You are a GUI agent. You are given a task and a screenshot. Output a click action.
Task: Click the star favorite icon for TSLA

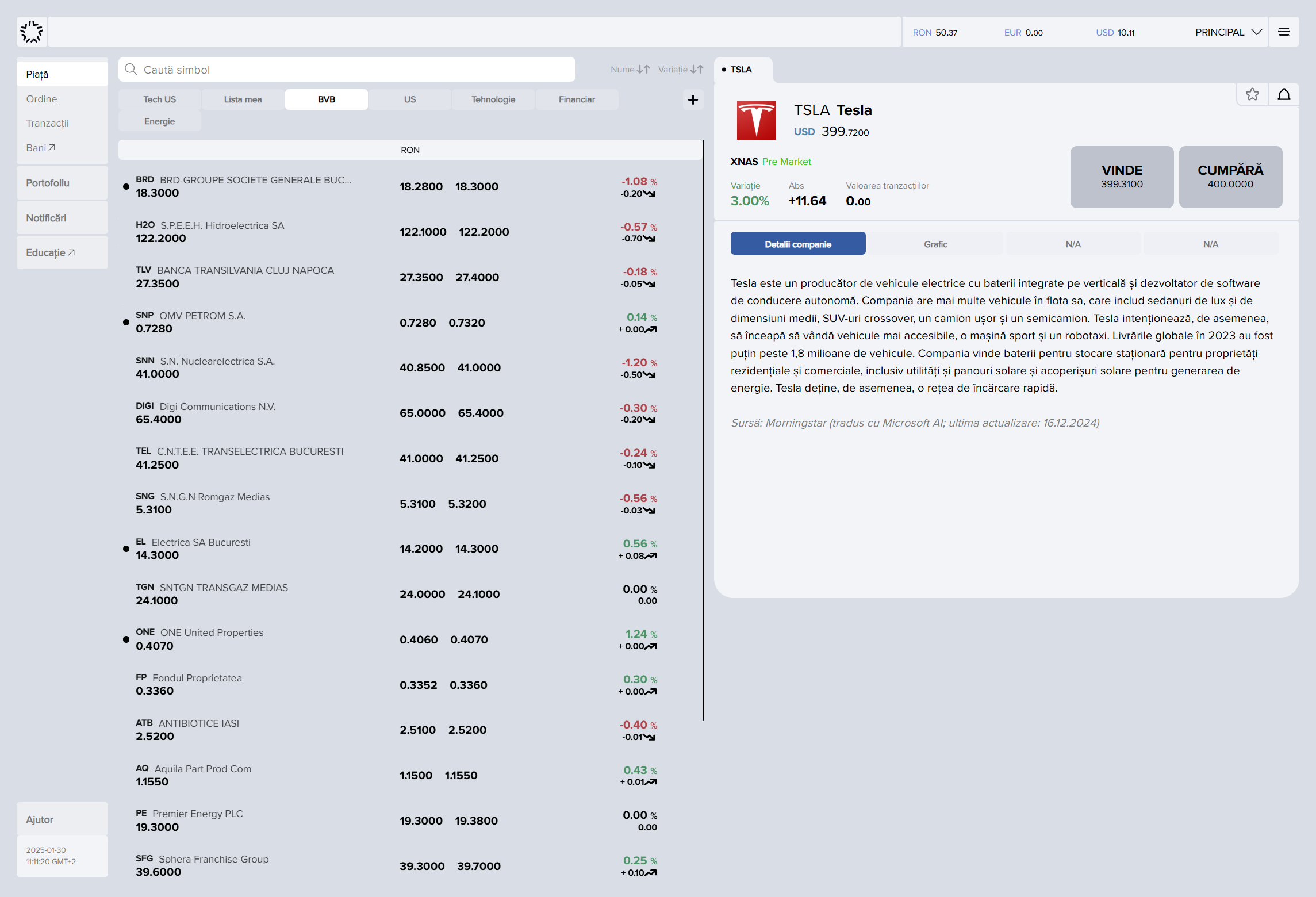pyautogui.click(x=1252, y=94)
